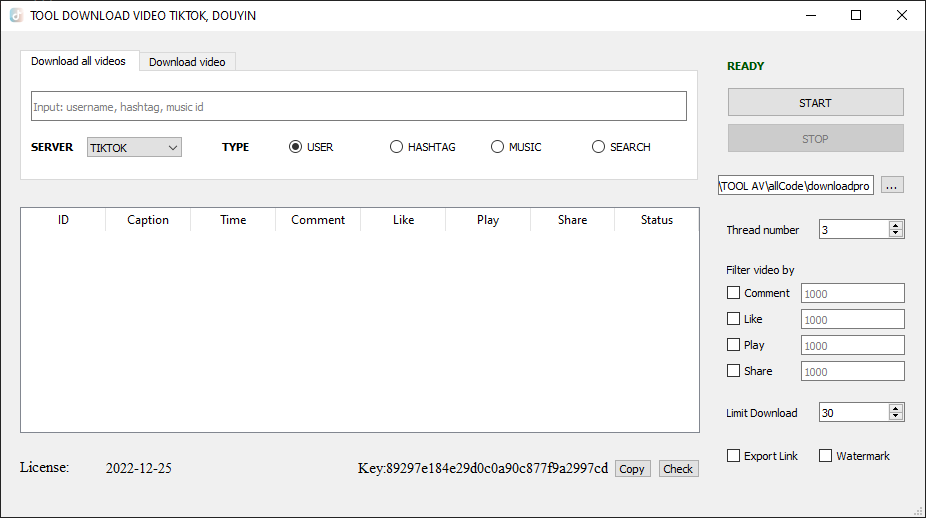Click the Like column header

(403, 220)
